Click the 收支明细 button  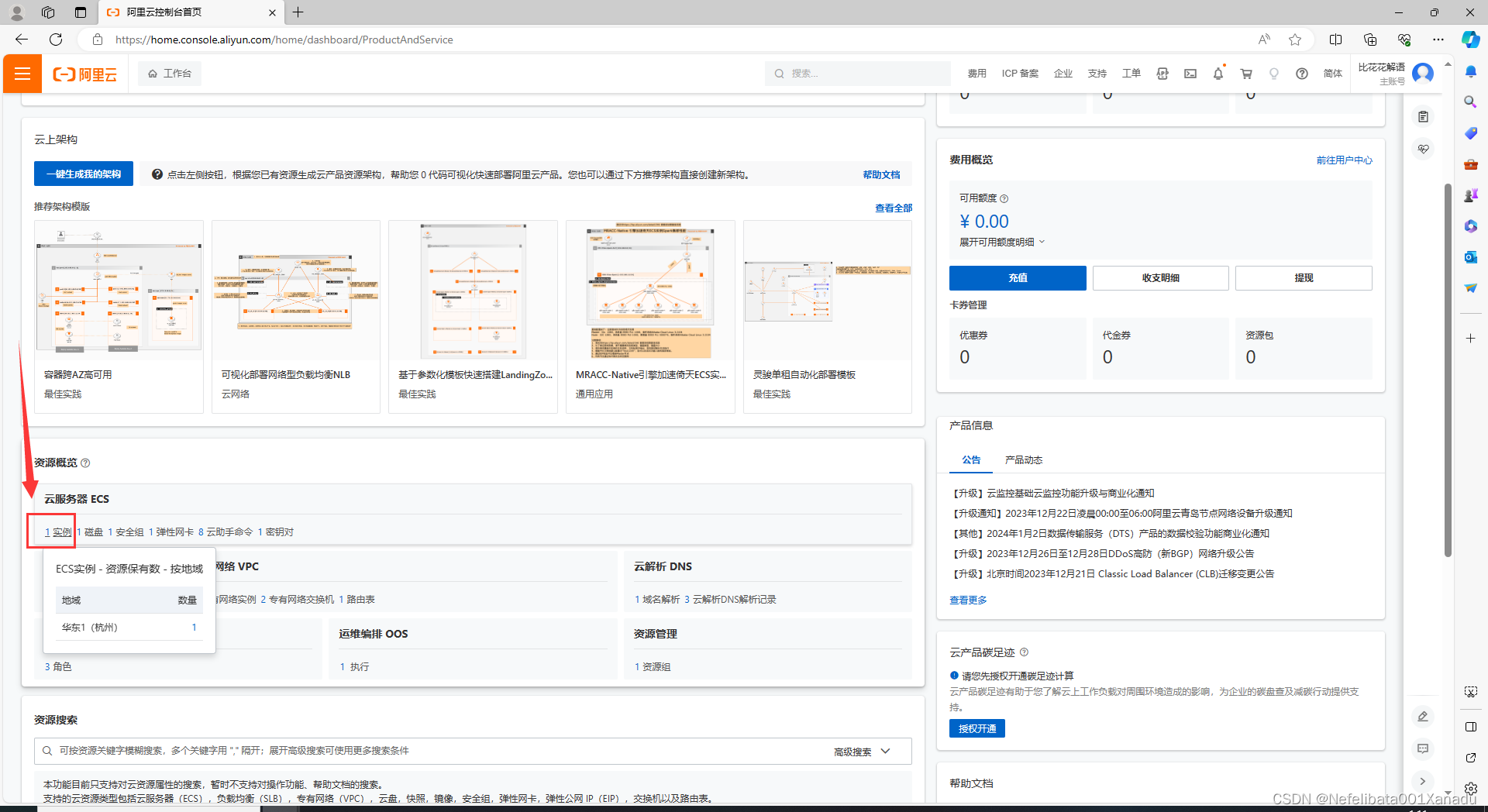pos(1161,278)
